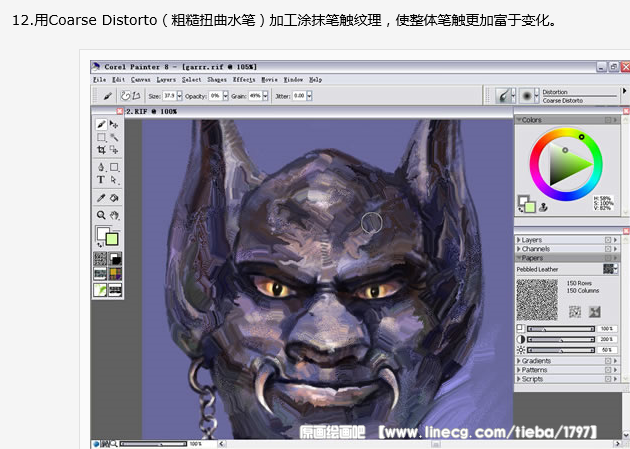The image size is (630, 449).
Task: Open the pattern selector in toolbox
Action: point(100,274)
